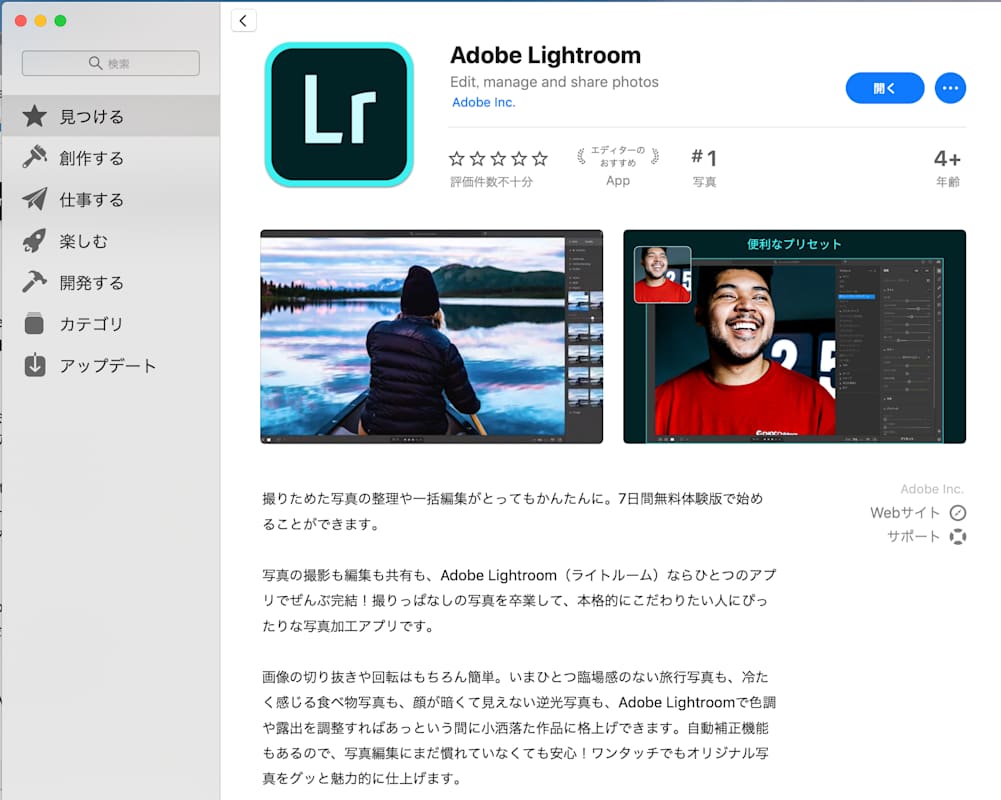This screenshot has height=800, width=1001.
Task: Click the エディターのおすすめ editor's choice badge
Action: [618, 165]
